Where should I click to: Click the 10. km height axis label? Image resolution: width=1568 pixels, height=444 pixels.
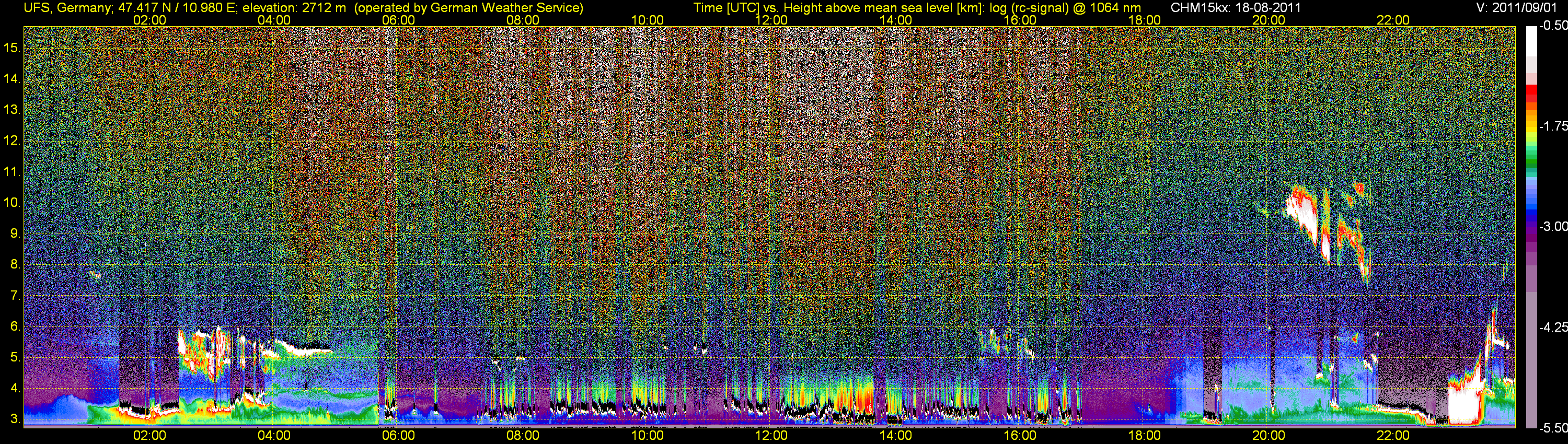click(12, 203)
